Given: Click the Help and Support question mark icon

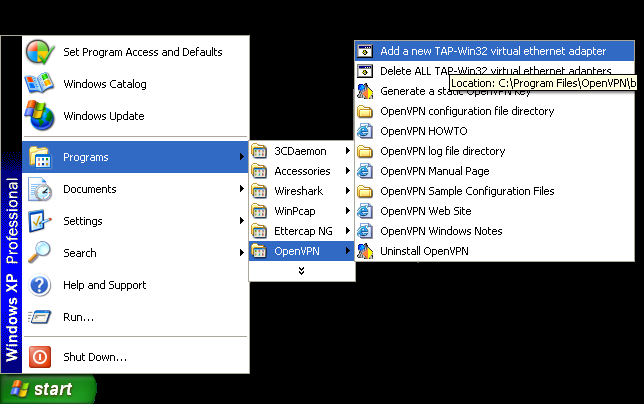Looking at the screenshot, I should (39, 285).
